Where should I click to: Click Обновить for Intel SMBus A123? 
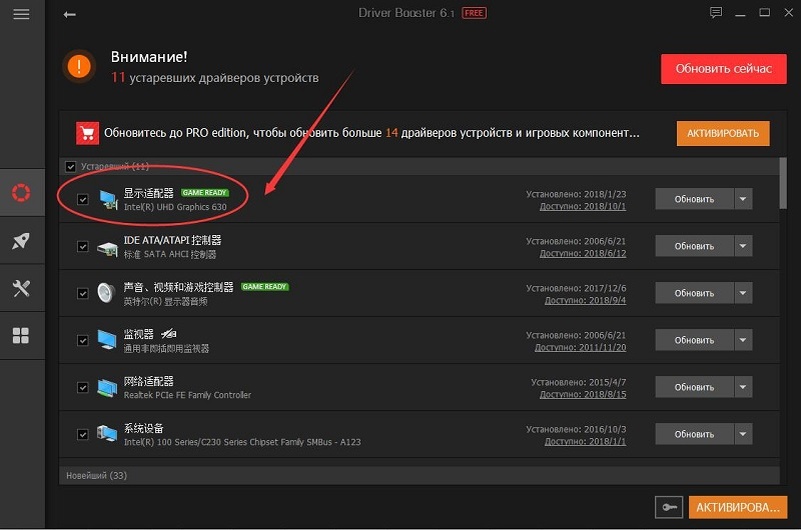pyautogui.click(x=694, y=433)
